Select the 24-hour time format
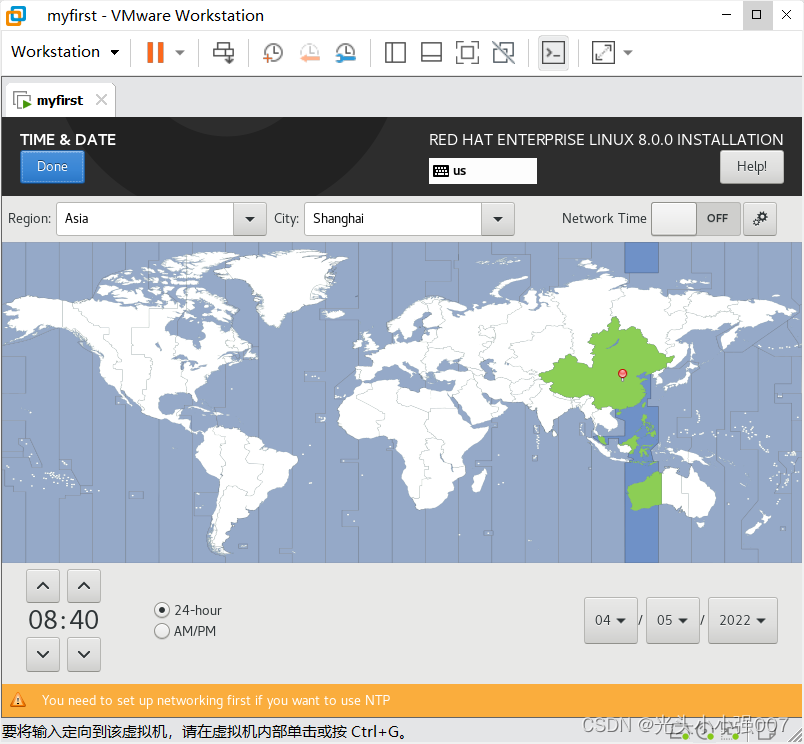This screenshot has height=744, width=804. click(188, 610)
